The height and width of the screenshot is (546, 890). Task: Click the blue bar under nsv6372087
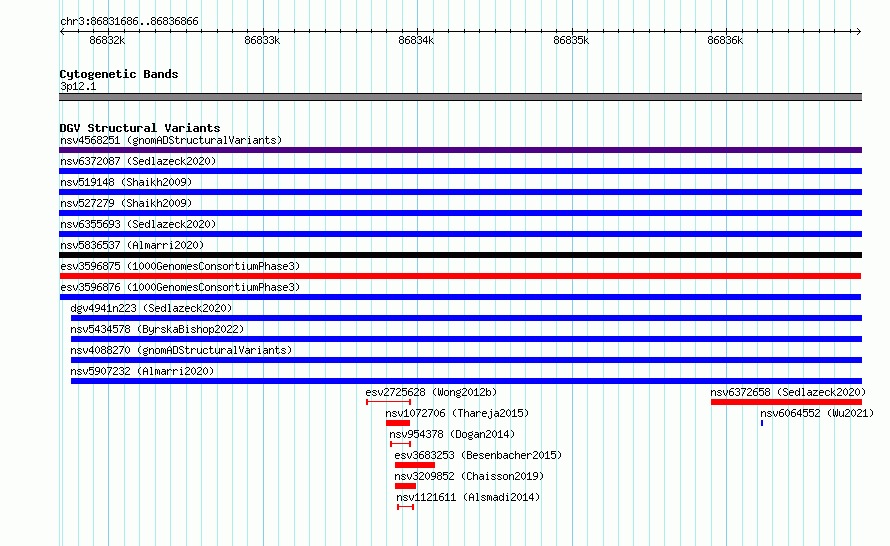[x=460, y=171]
